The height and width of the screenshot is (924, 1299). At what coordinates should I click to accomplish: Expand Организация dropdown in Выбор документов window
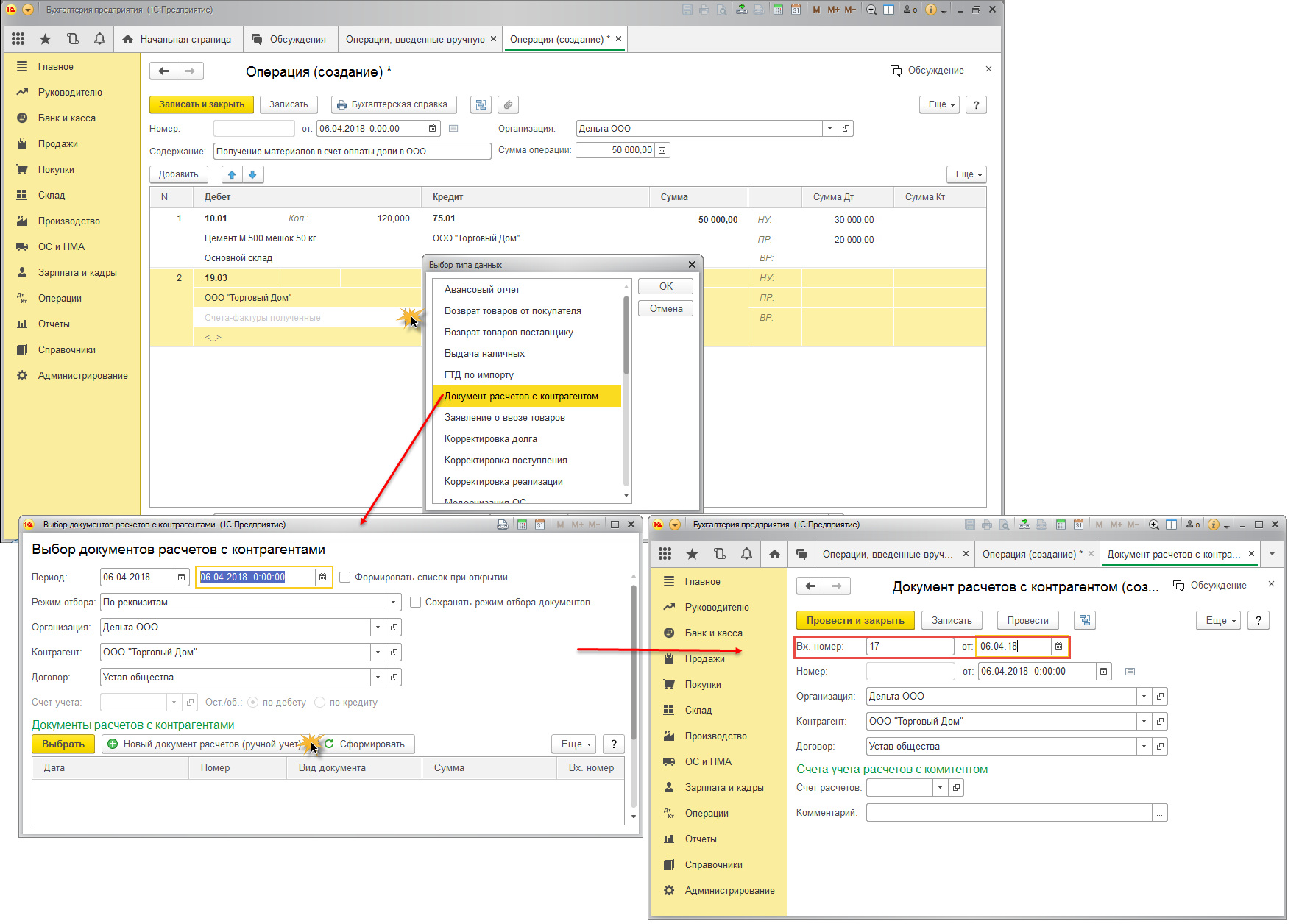378,628
